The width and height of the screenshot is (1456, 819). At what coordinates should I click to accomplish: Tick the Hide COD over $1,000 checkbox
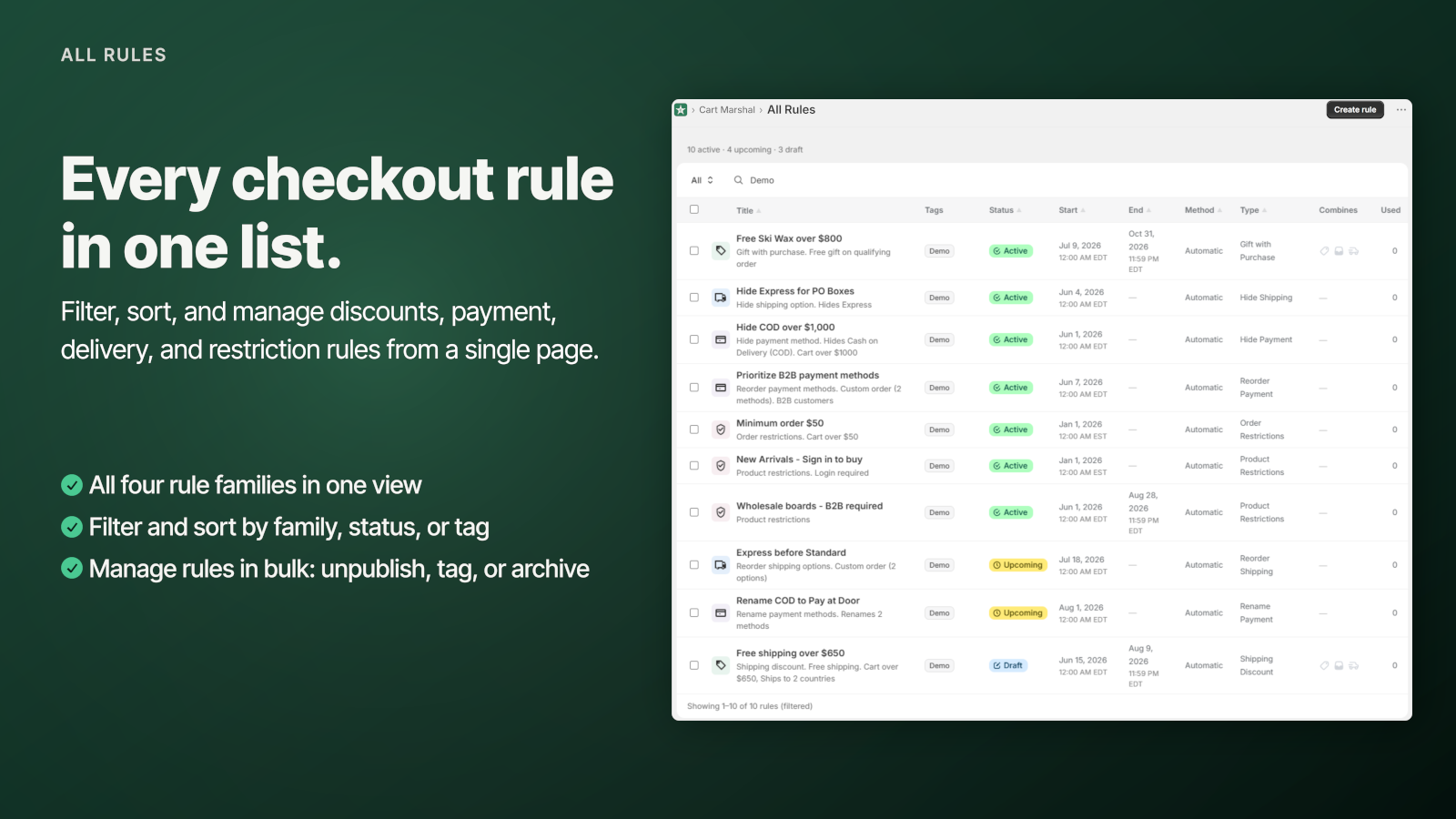click(x=694, y=339)
